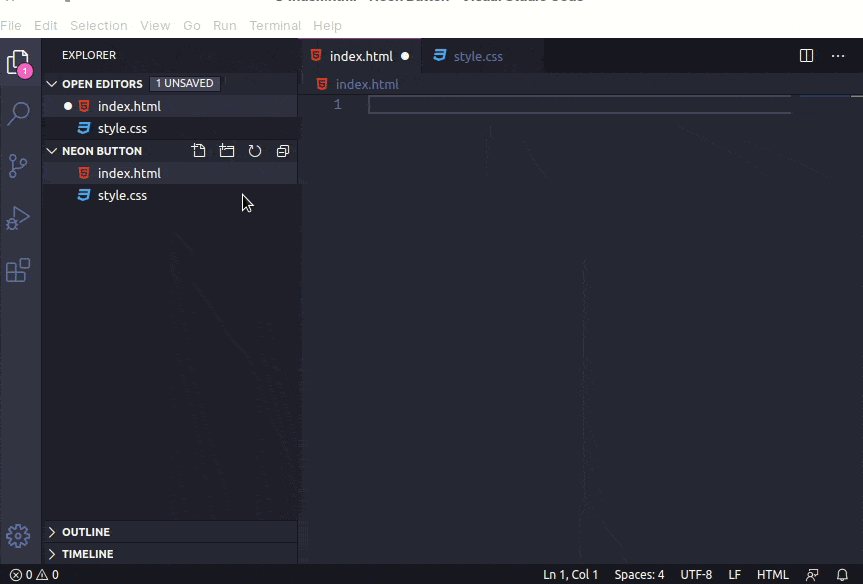The width and height of the screenshot is (863, 584).
Task: Collapse the Neon Button folder section
Action: [52, 151]
